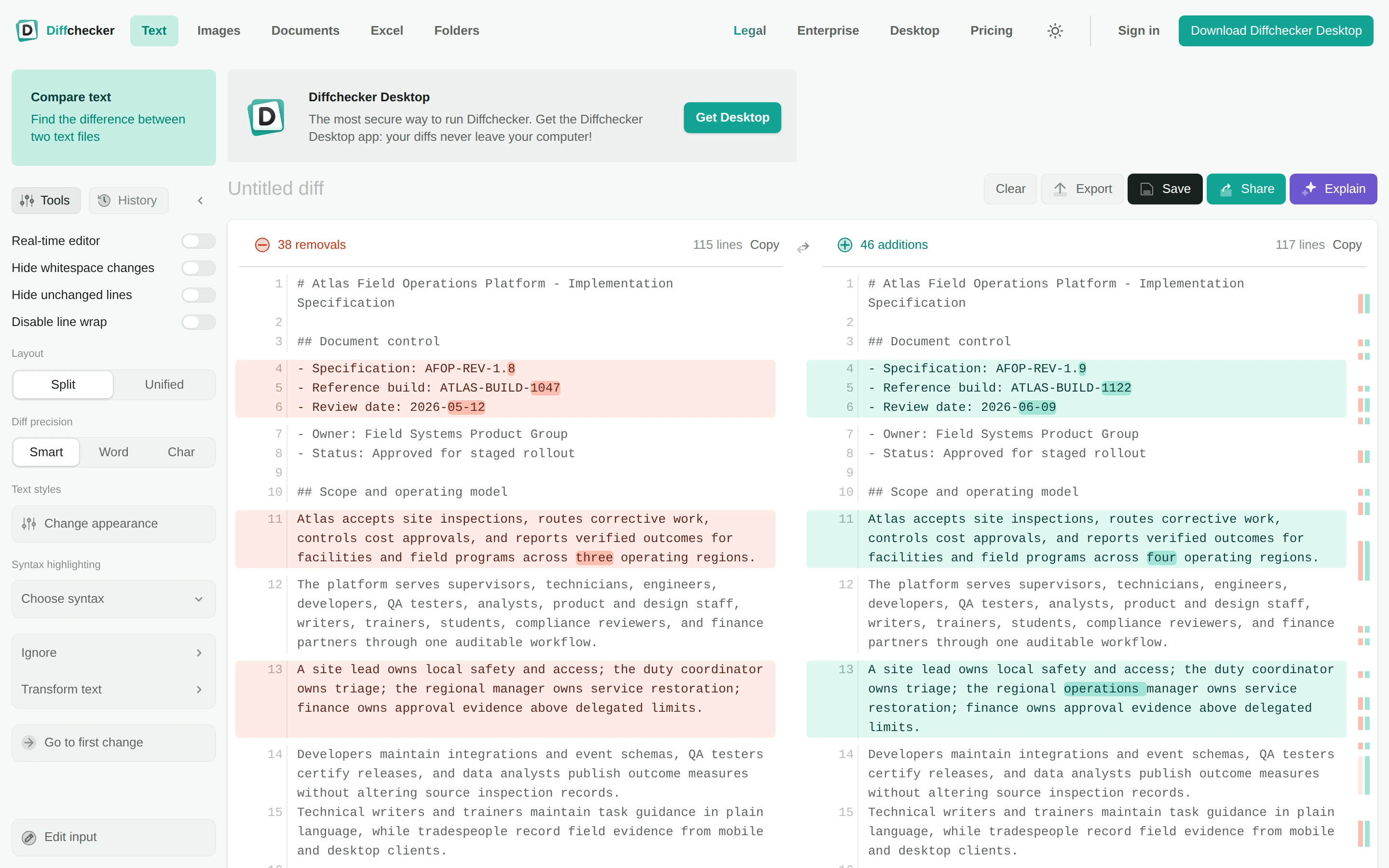Click the Untitled diff title field

point(275,188)
